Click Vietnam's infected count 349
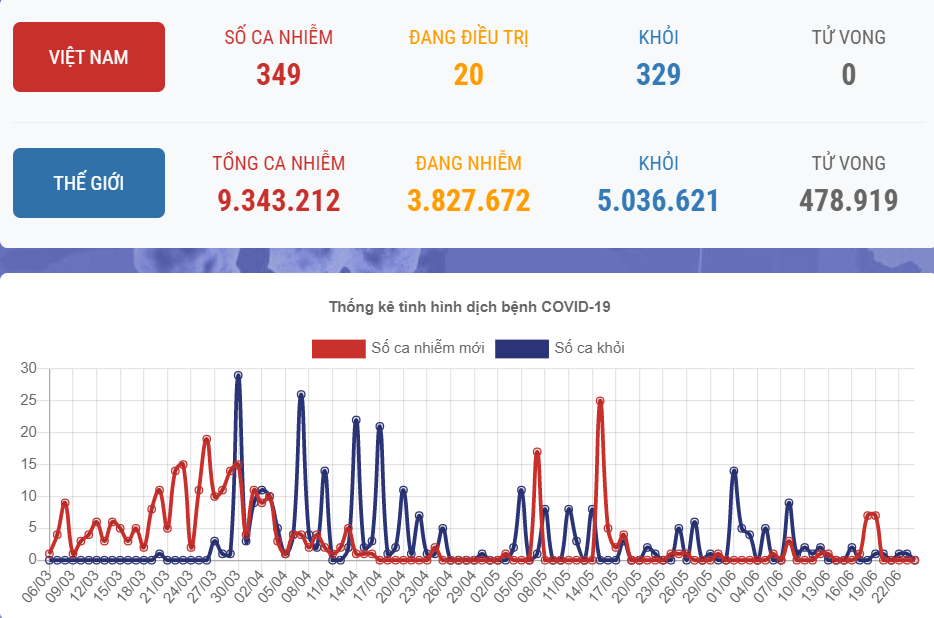Screen dimensions: 934x618 [278, 75]
